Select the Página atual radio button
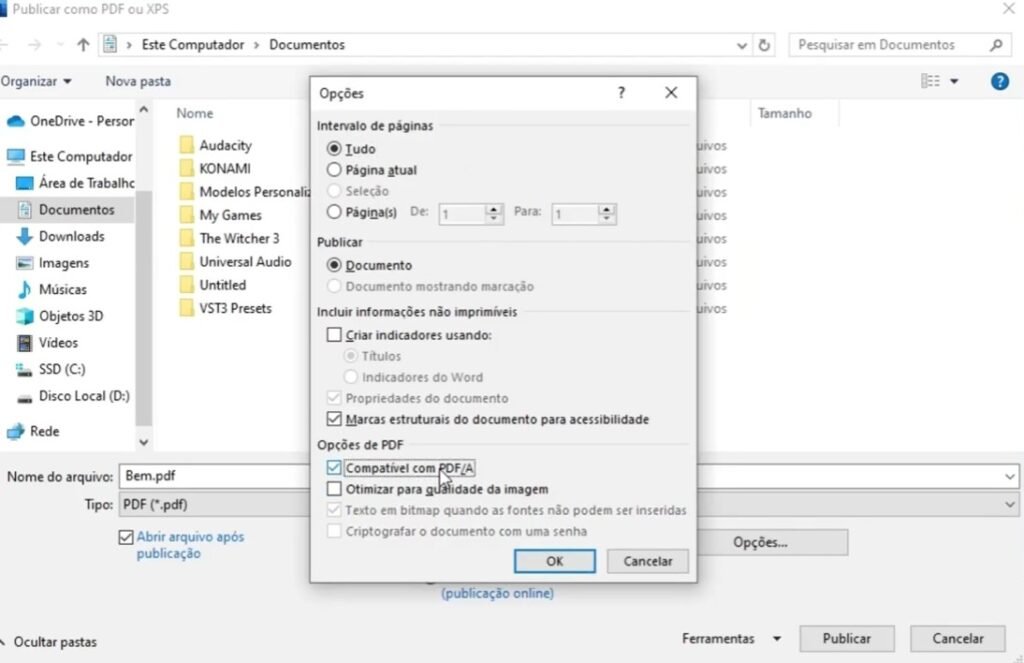This screenshot has height=663, width=1024. [334, 170]
